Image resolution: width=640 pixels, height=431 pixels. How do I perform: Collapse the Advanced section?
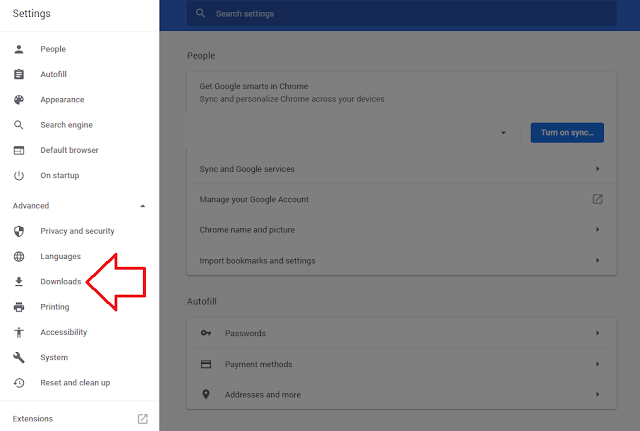[142, 206]
